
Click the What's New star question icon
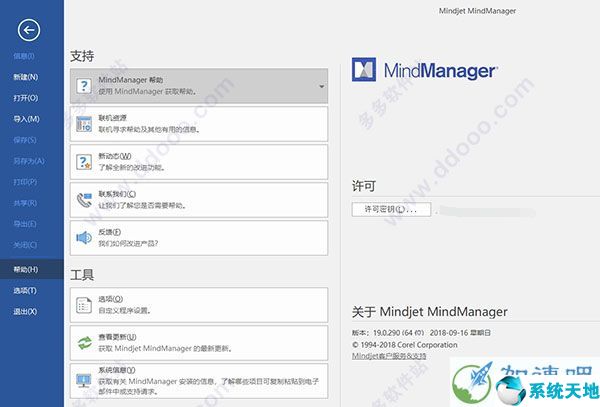click(84, 162)
